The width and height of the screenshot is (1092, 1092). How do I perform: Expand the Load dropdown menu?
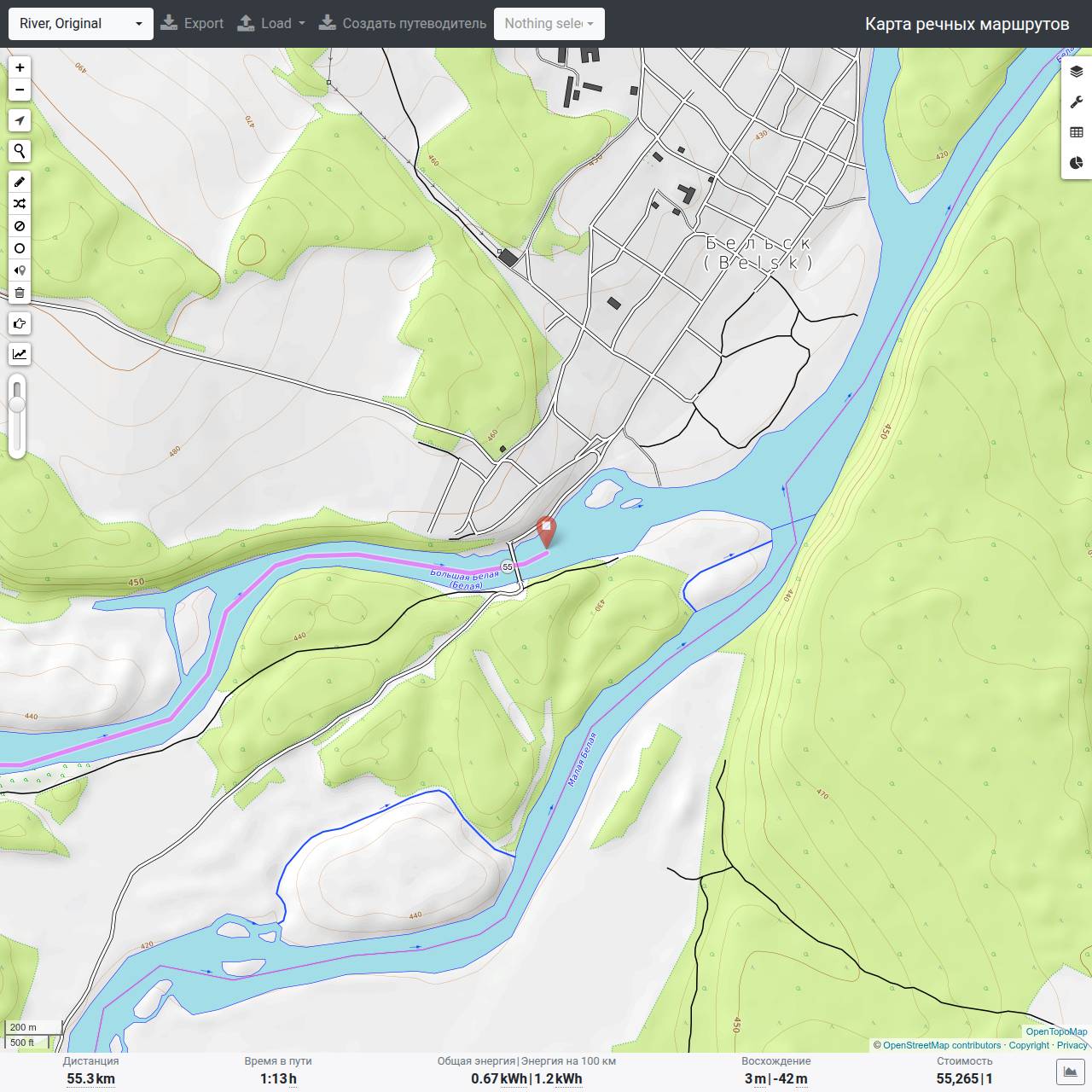(x=270, y=24)
